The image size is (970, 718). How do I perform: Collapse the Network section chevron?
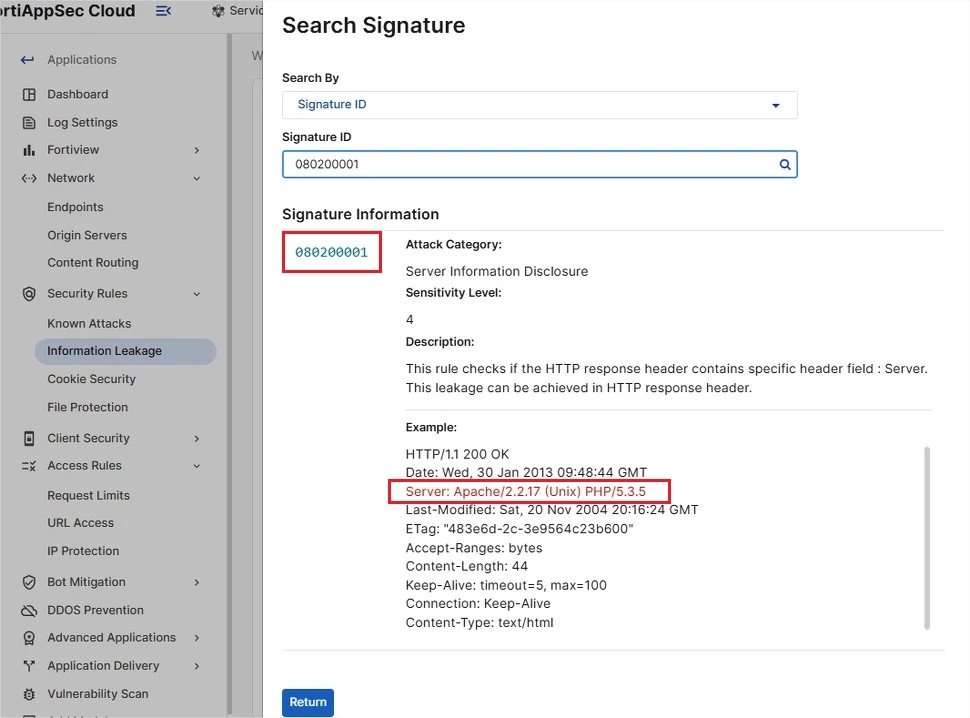point(197,179)
